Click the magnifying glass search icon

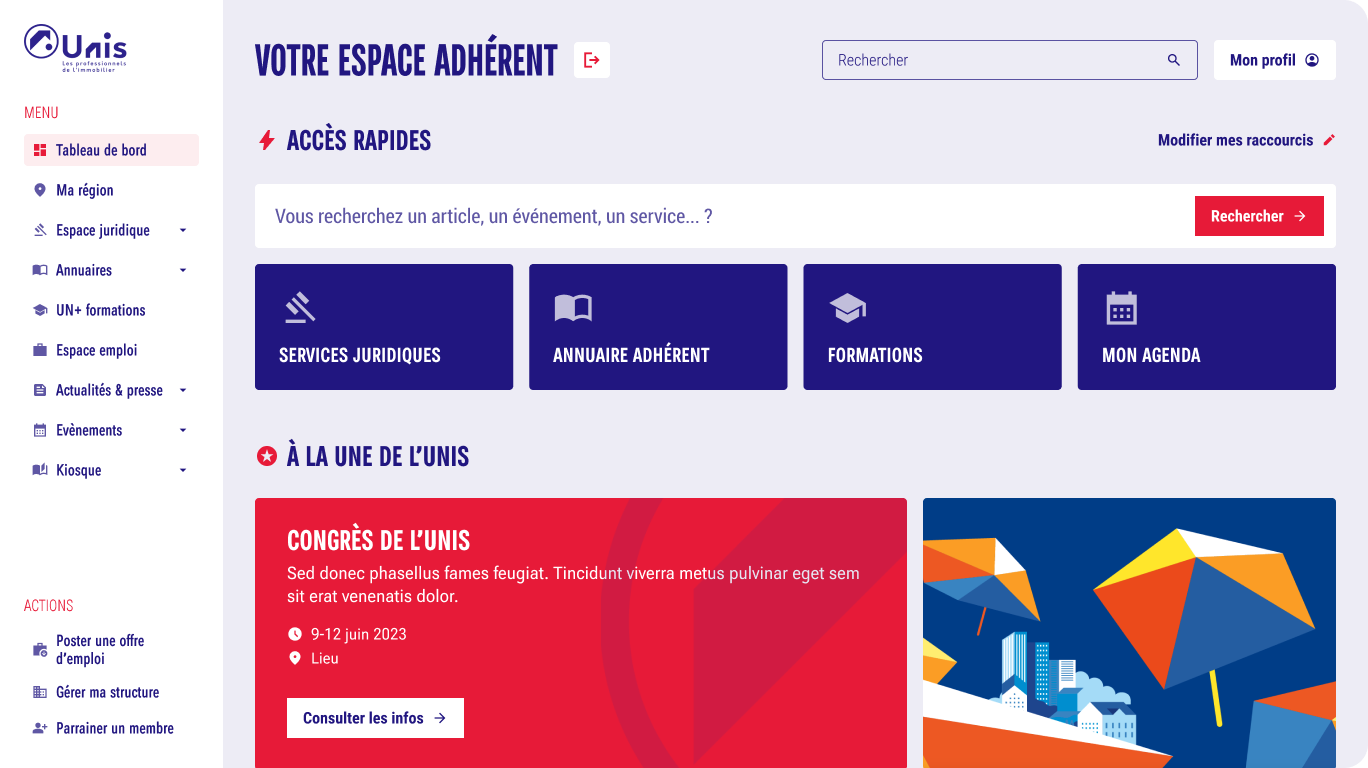1174,60
